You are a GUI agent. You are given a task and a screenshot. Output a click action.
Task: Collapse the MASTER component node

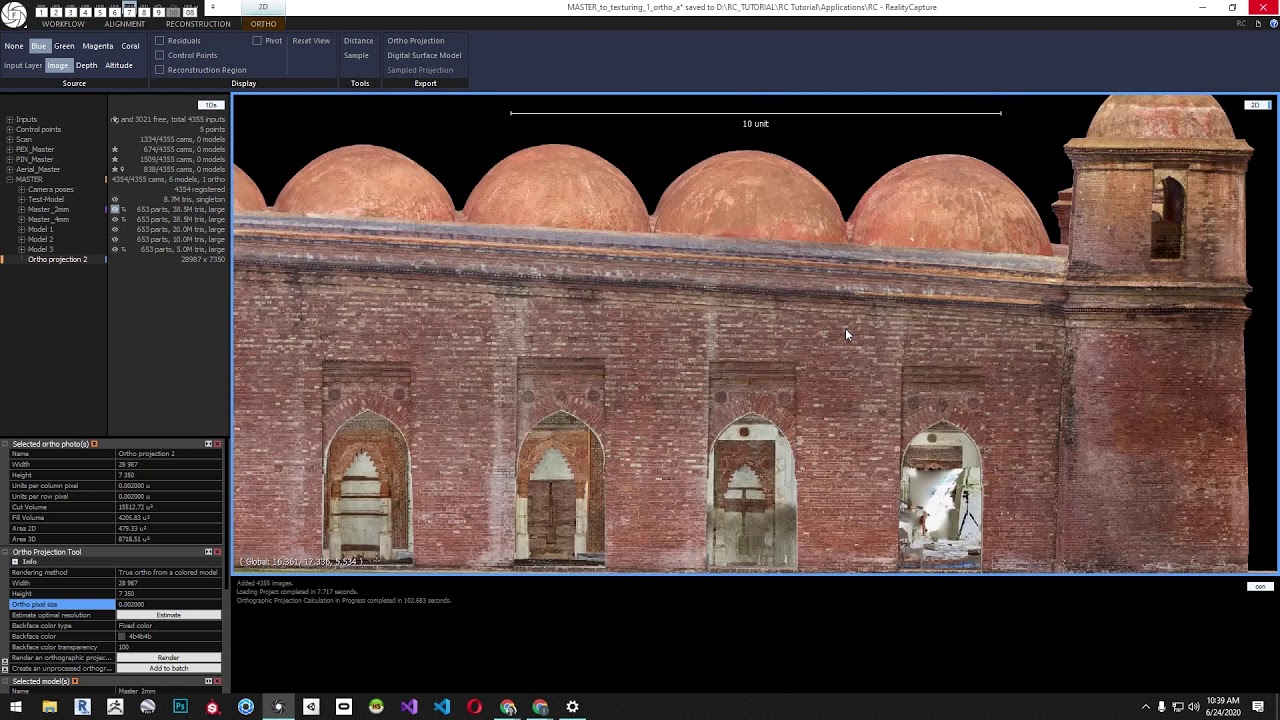coord(10,179)
